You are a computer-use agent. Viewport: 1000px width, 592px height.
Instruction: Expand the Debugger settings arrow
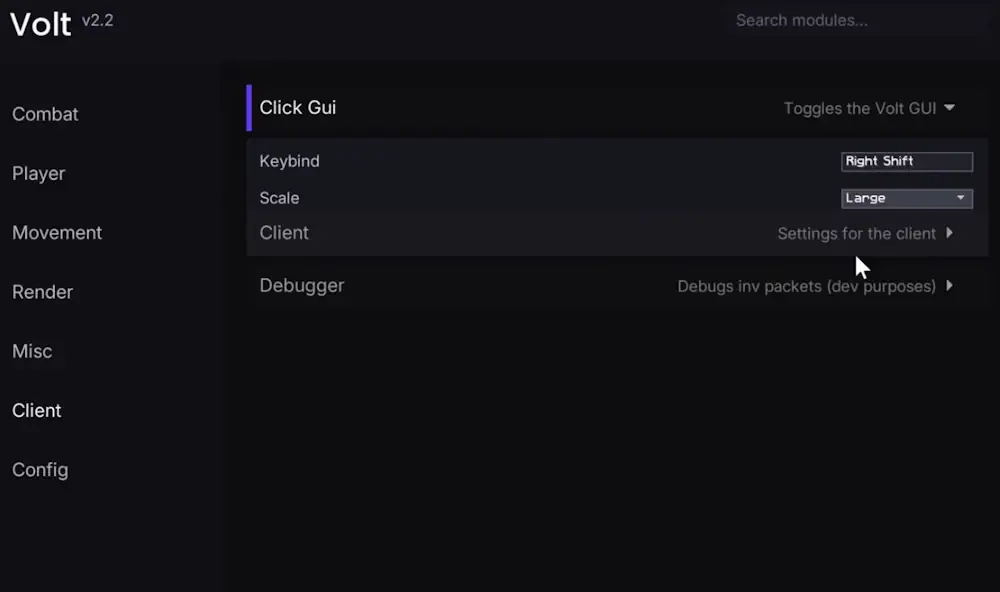point(949,286)
